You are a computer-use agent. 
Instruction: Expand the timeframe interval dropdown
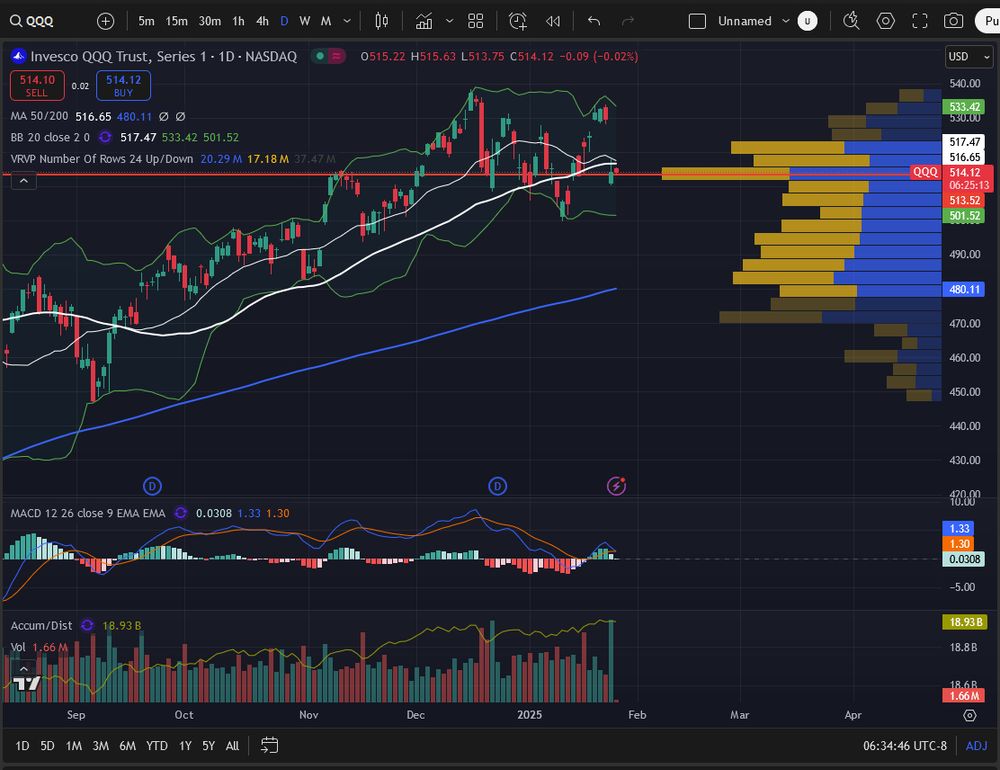[347, 21]
